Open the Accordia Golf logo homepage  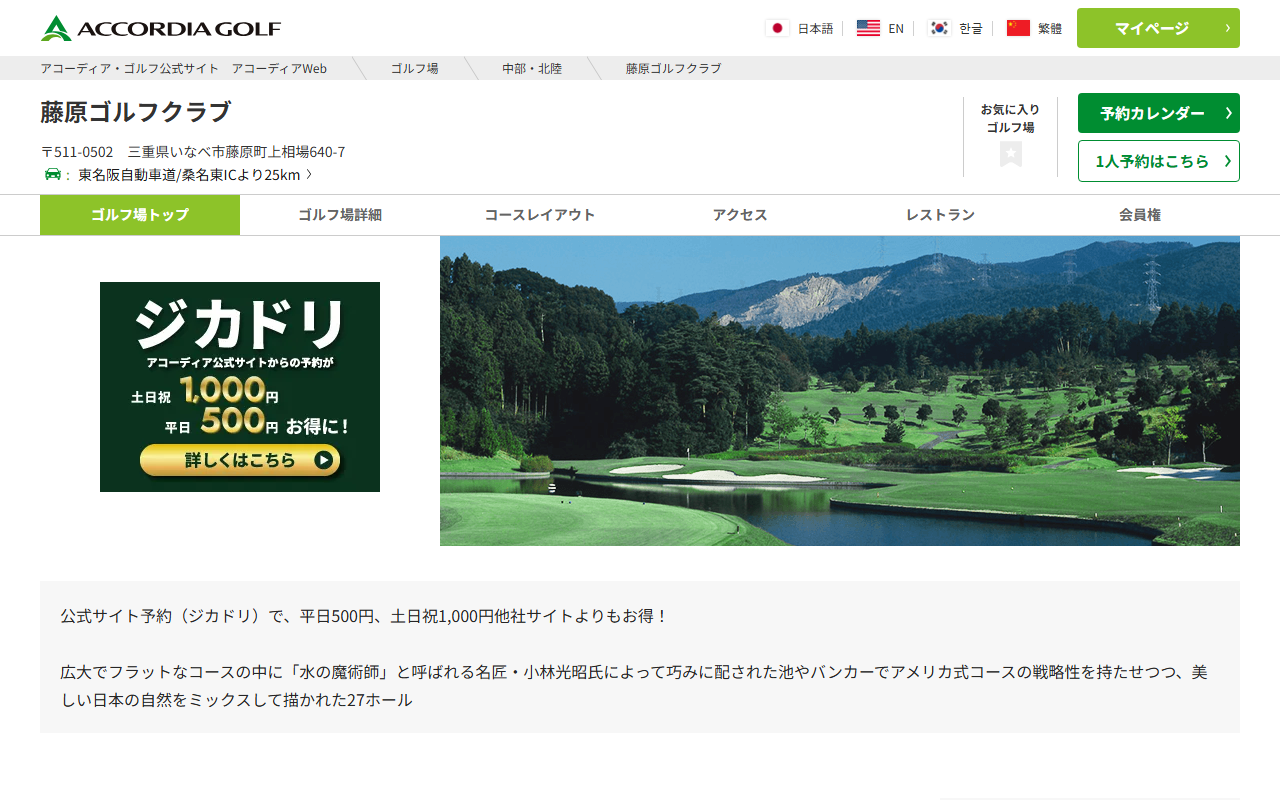[x=161, y=28]
